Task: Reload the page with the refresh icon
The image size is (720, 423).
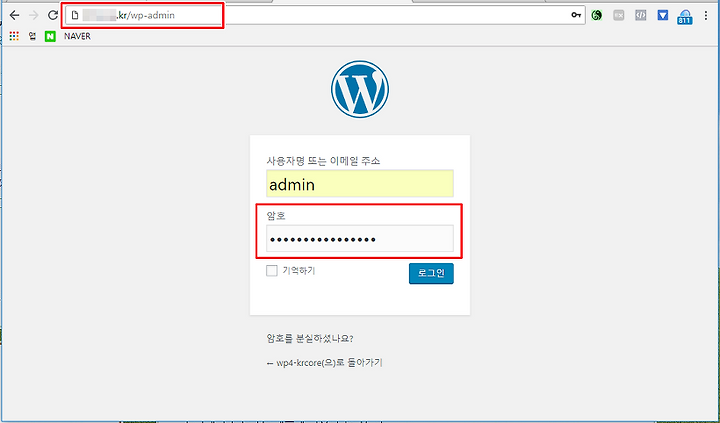Action: coord(53,15)
